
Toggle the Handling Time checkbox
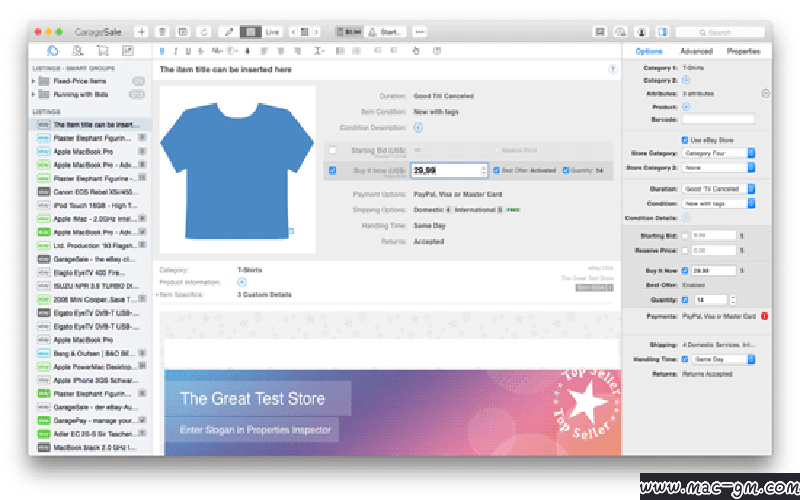tap(685, 359)
